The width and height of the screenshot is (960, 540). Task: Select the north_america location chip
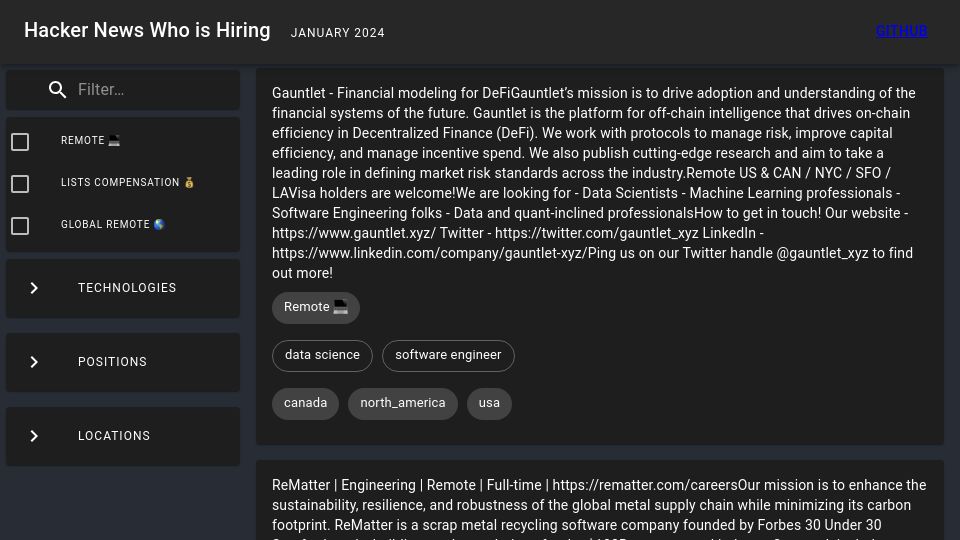click(x=403, y=403)
